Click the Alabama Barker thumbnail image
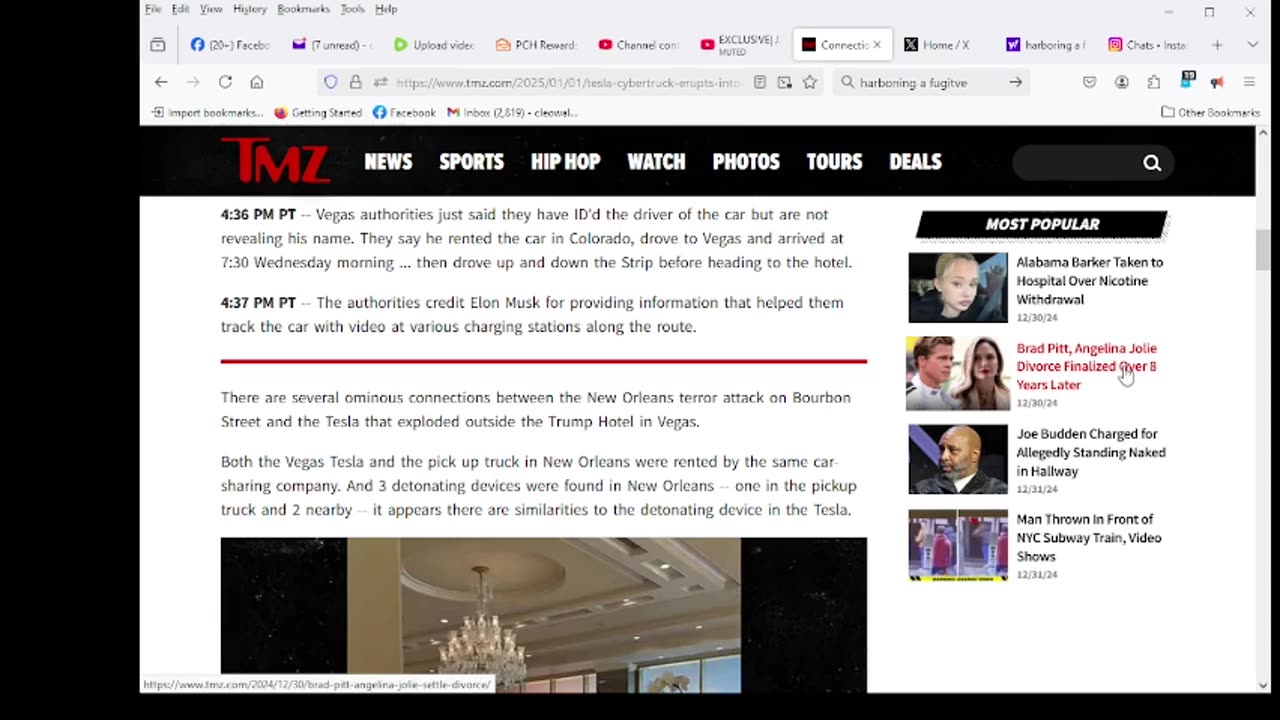Image resolution: width=1280 pixels, height=720 pixels. pyautogui.click(x=958, y=287)
